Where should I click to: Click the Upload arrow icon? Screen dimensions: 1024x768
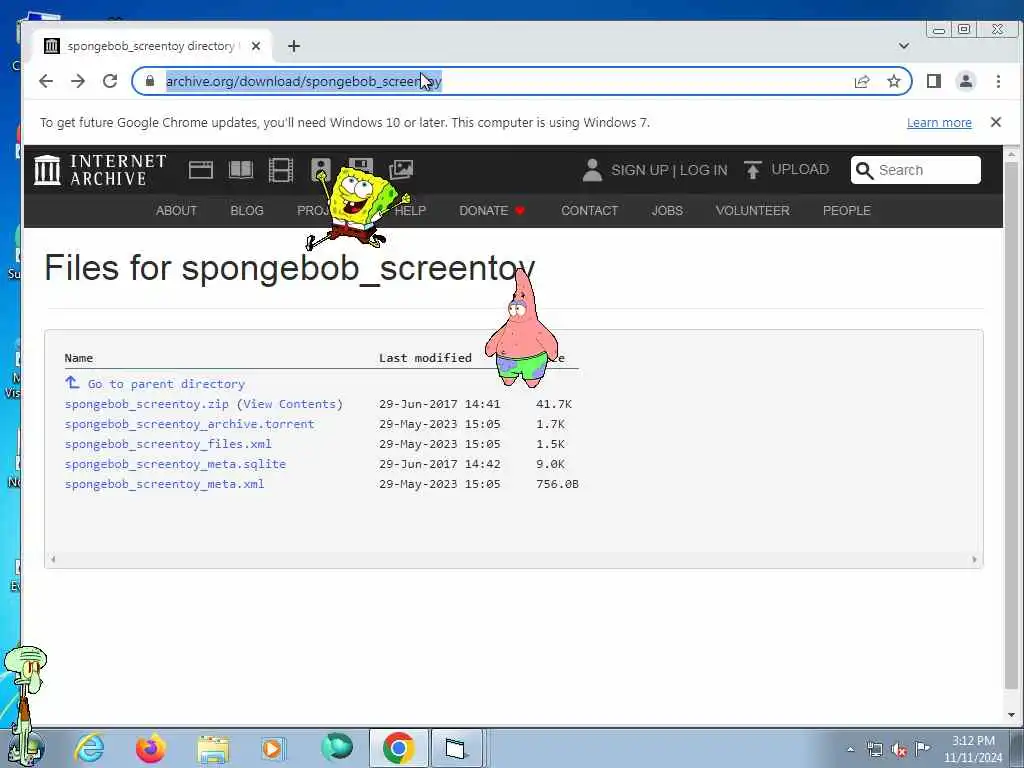coord(752,170)
